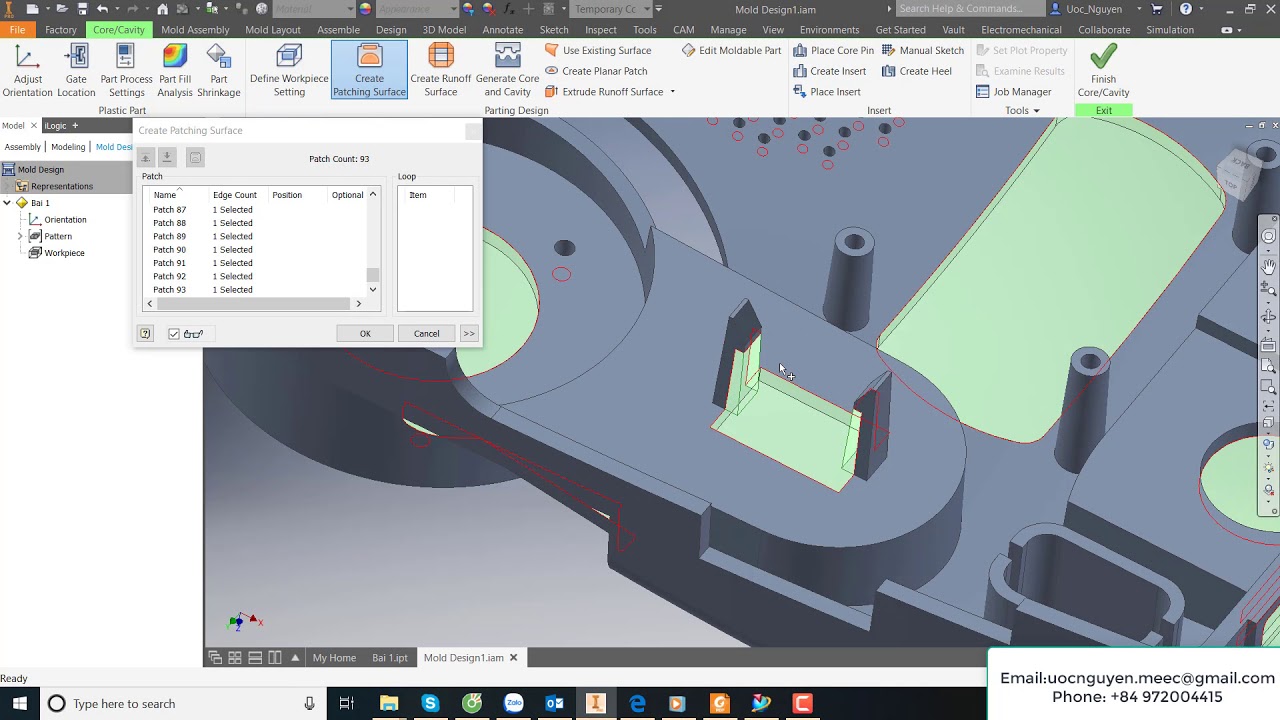Click the dialog help button
The width and height of the screenshot is (1280, 720).
click(145, 334)
